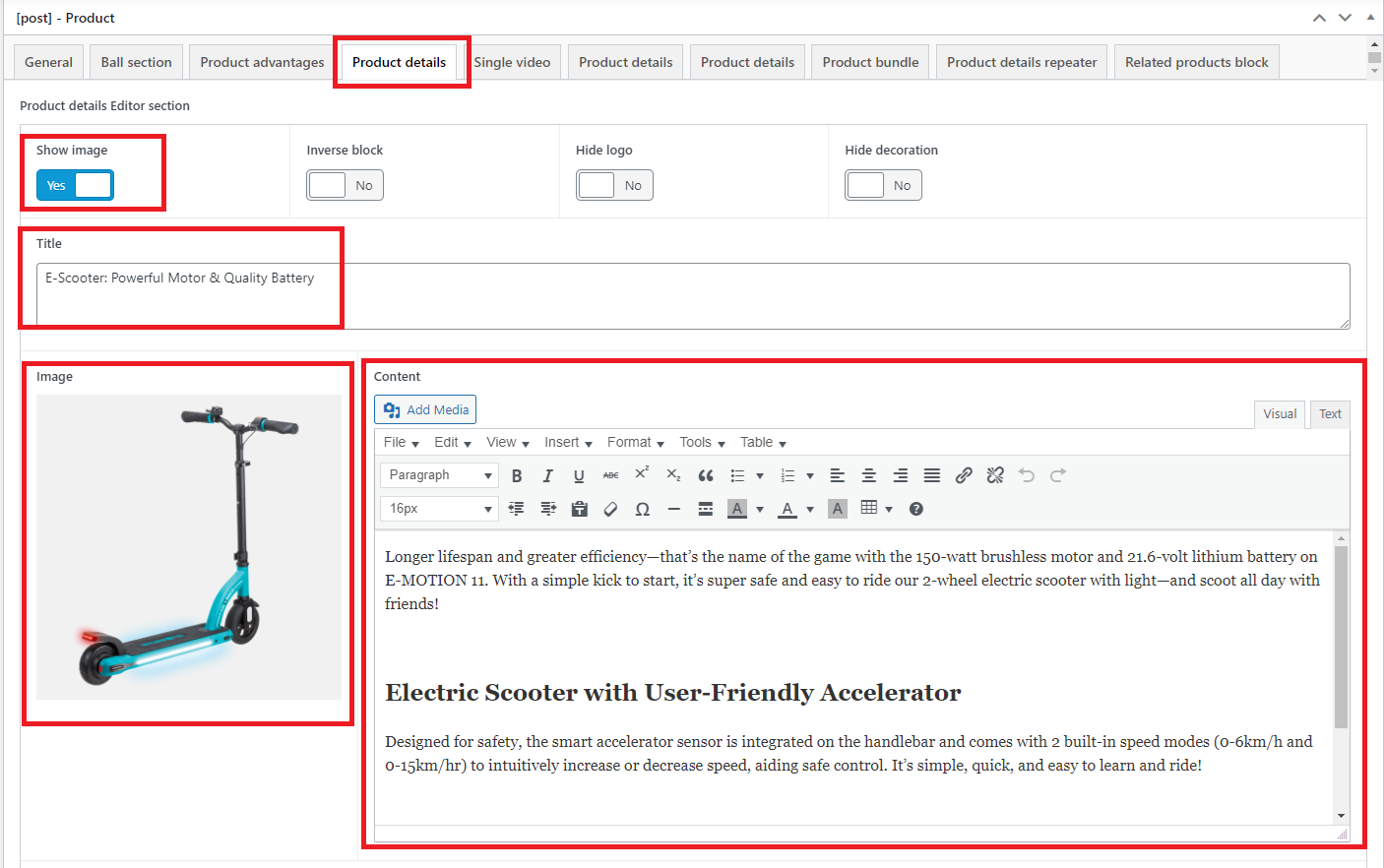Switch to the Ball section tab
The width and height of the screenshot is (1384, 868).
[x=136, y=62]
